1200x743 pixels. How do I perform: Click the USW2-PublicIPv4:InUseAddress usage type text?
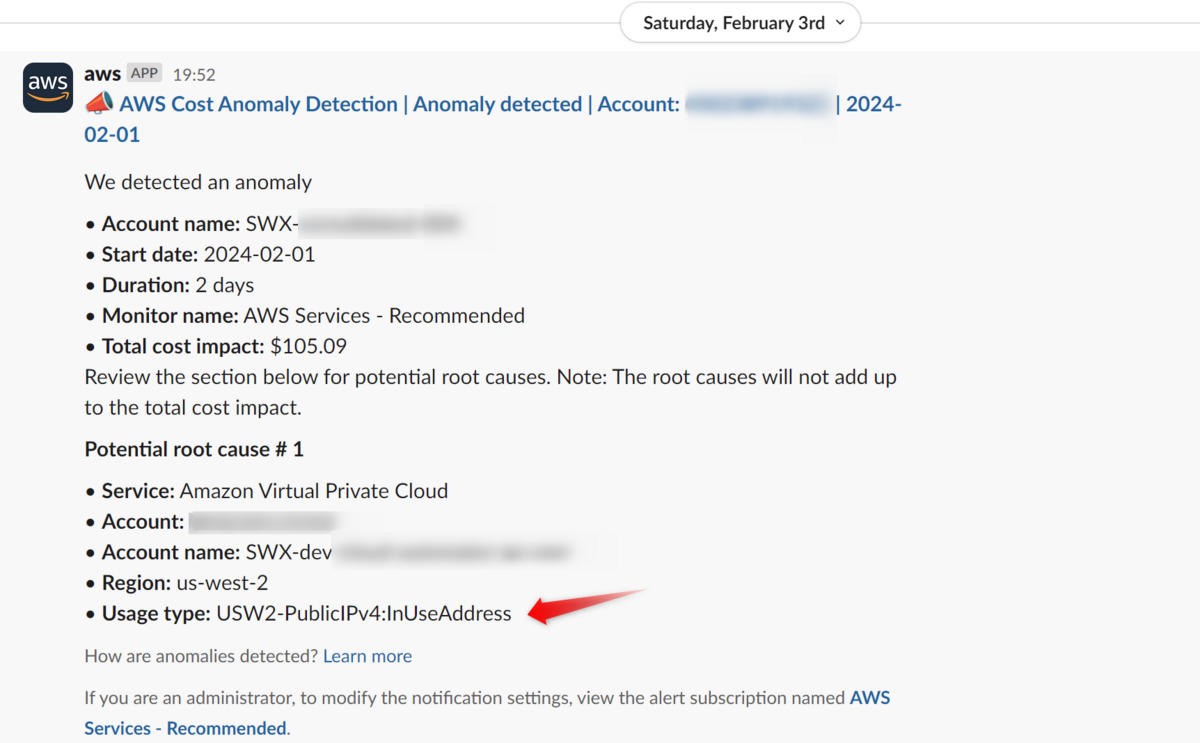tap(364, 613)
